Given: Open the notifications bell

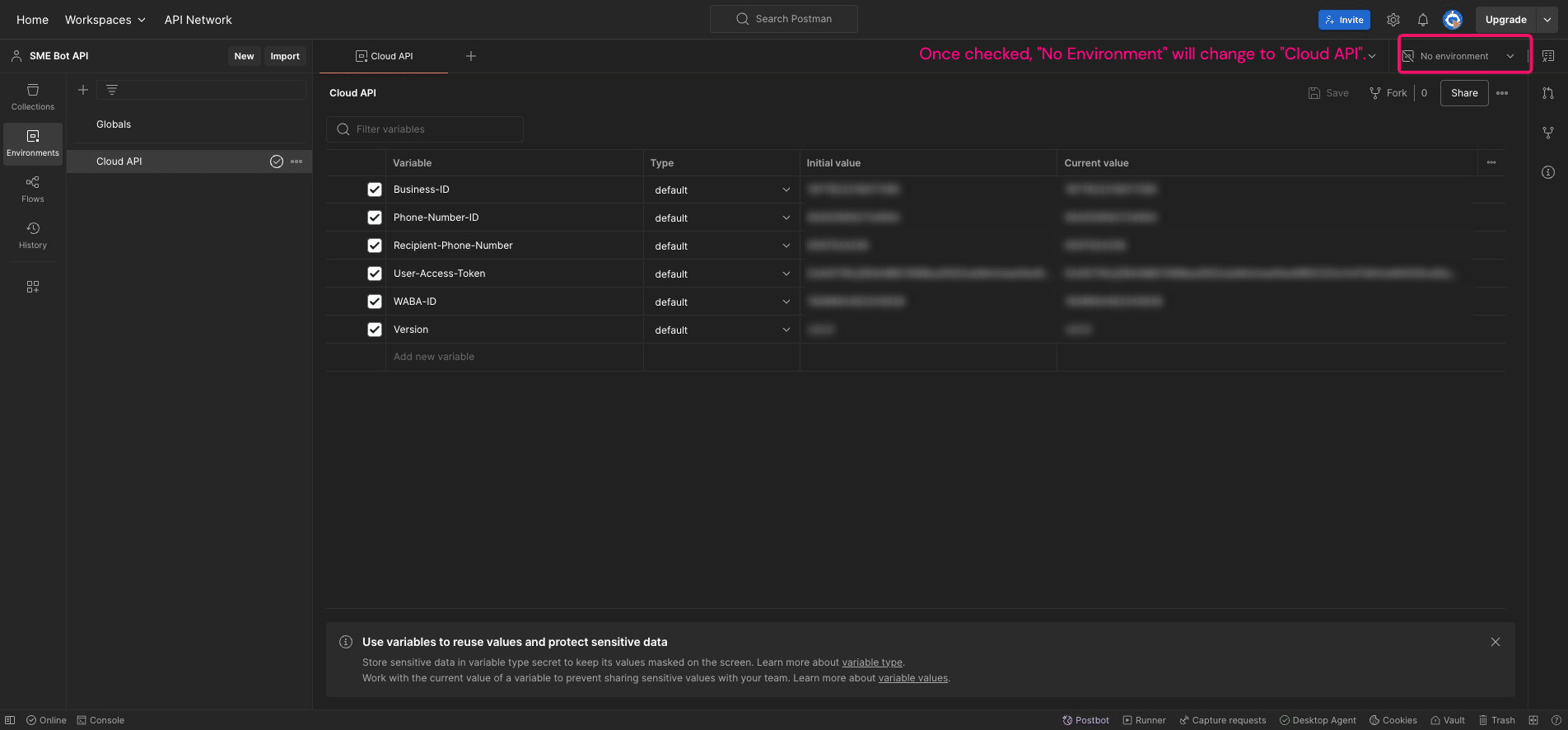Looking at the screenshot, I should pos(1423,20).
